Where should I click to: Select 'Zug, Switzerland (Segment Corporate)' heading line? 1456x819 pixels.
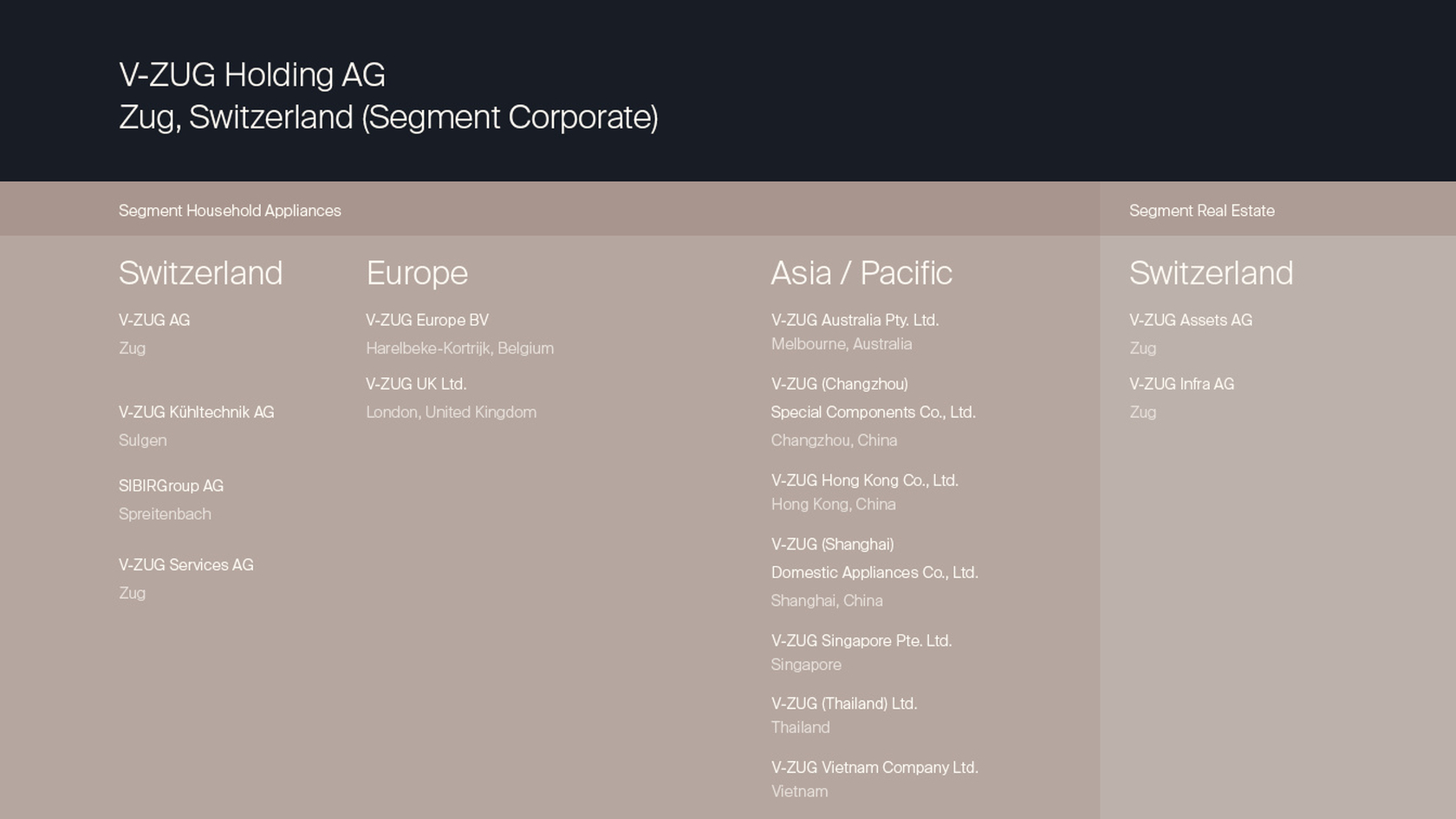pyautogui.click(x=388, y=118)
